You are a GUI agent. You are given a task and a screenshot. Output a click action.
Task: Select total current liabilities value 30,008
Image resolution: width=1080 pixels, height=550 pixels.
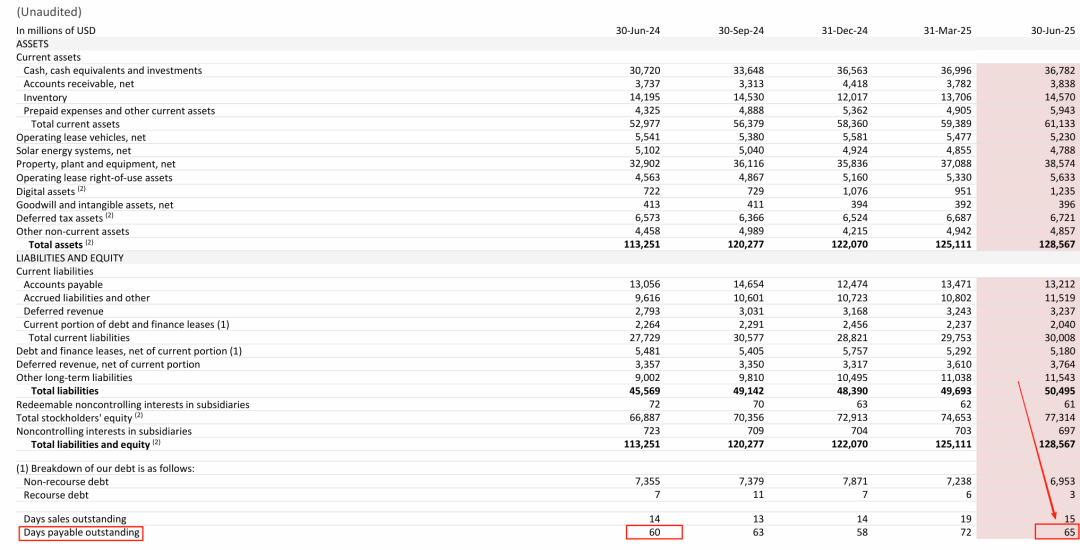tap(1059, 337)
